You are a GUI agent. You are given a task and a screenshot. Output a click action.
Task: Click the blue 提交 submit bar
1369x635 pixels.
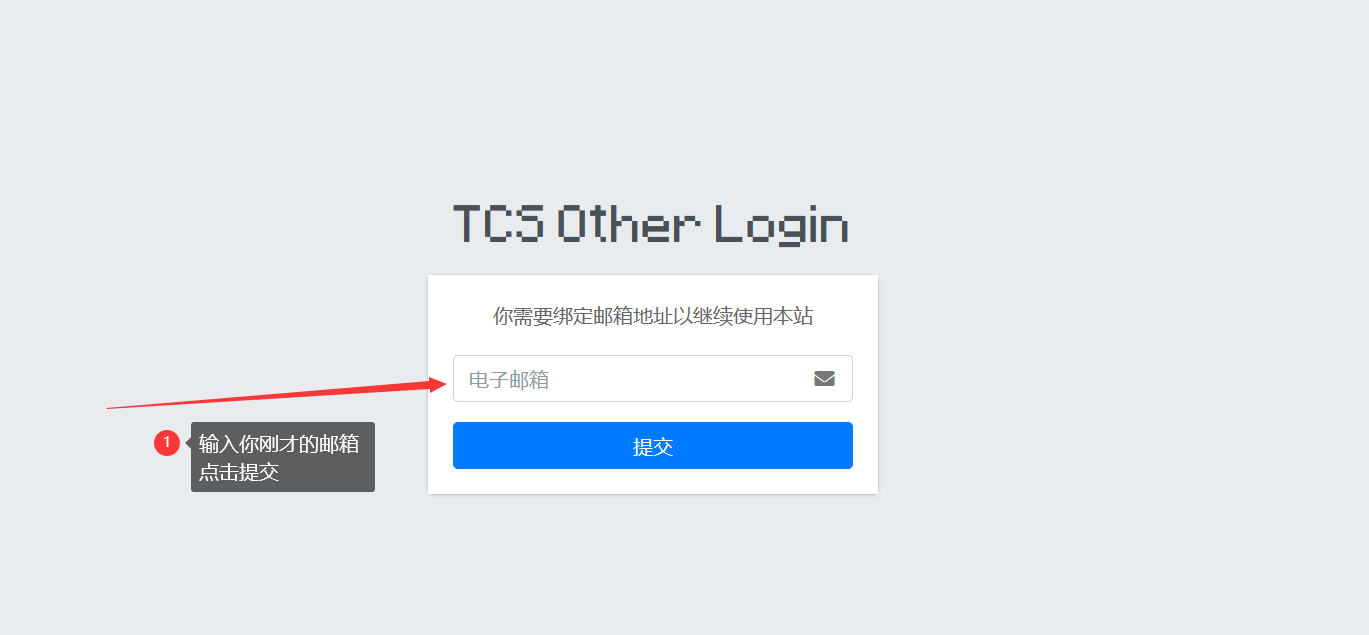[653, 446]
